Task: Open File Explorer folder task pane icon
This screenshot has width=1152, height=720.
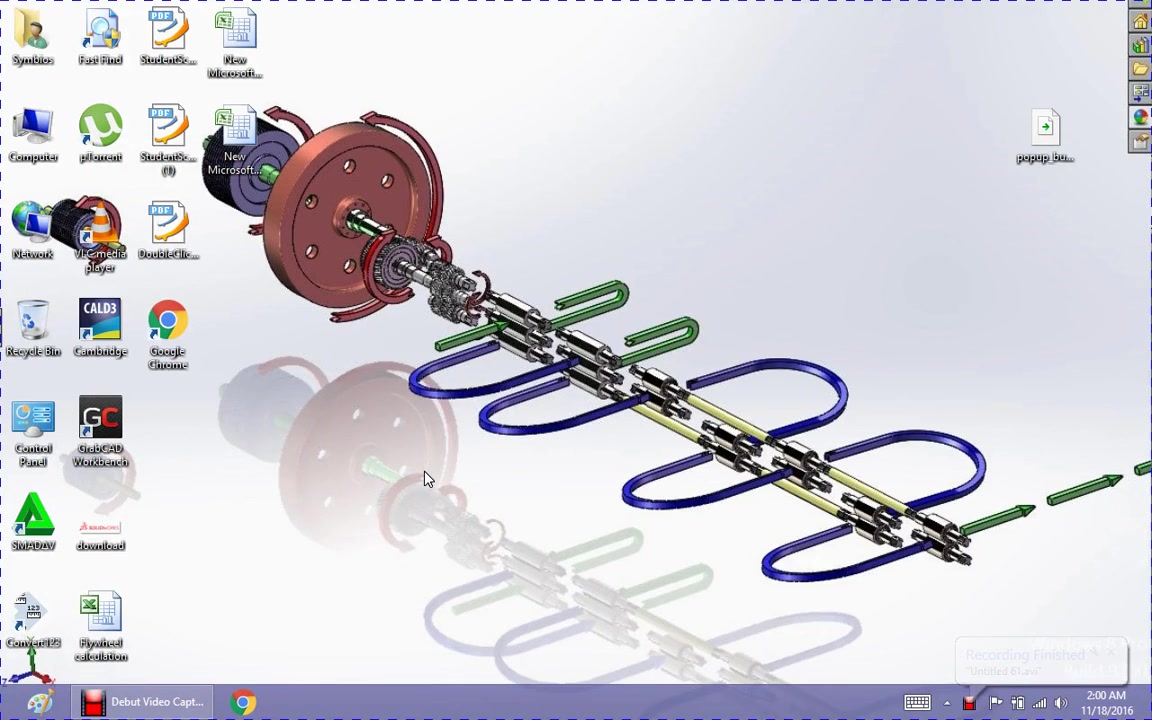Action: (1140, 69)
